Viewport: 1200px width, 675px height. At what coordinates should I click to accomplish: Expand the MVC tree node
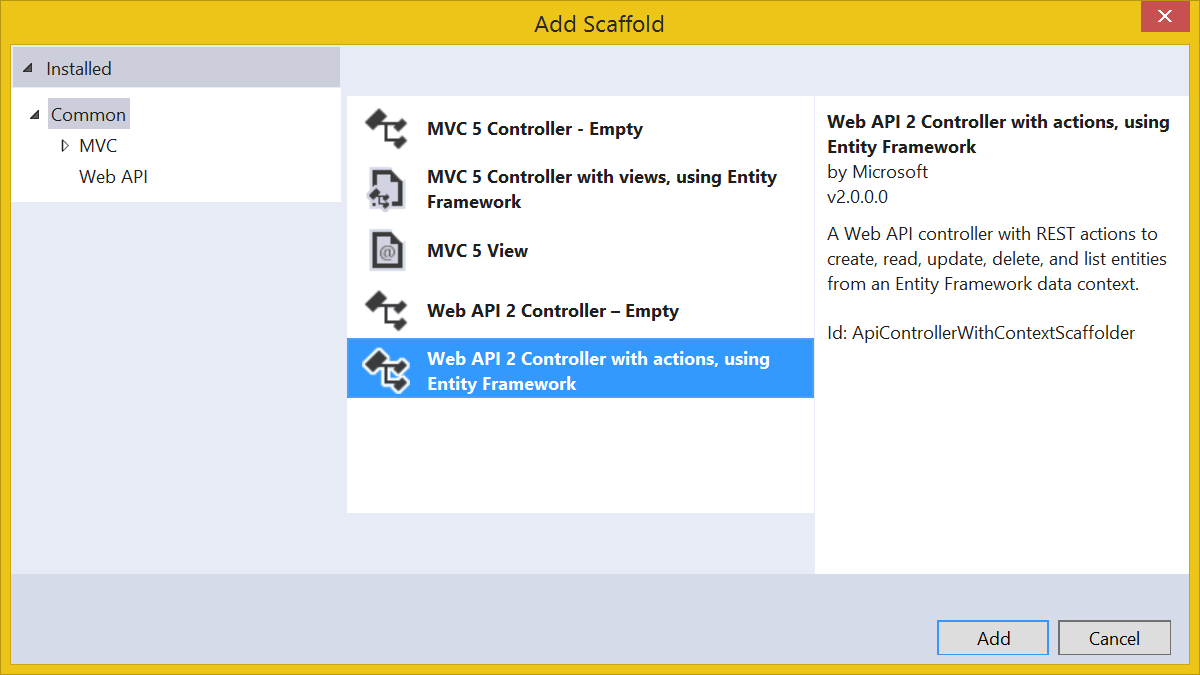(x=64, y=145)
